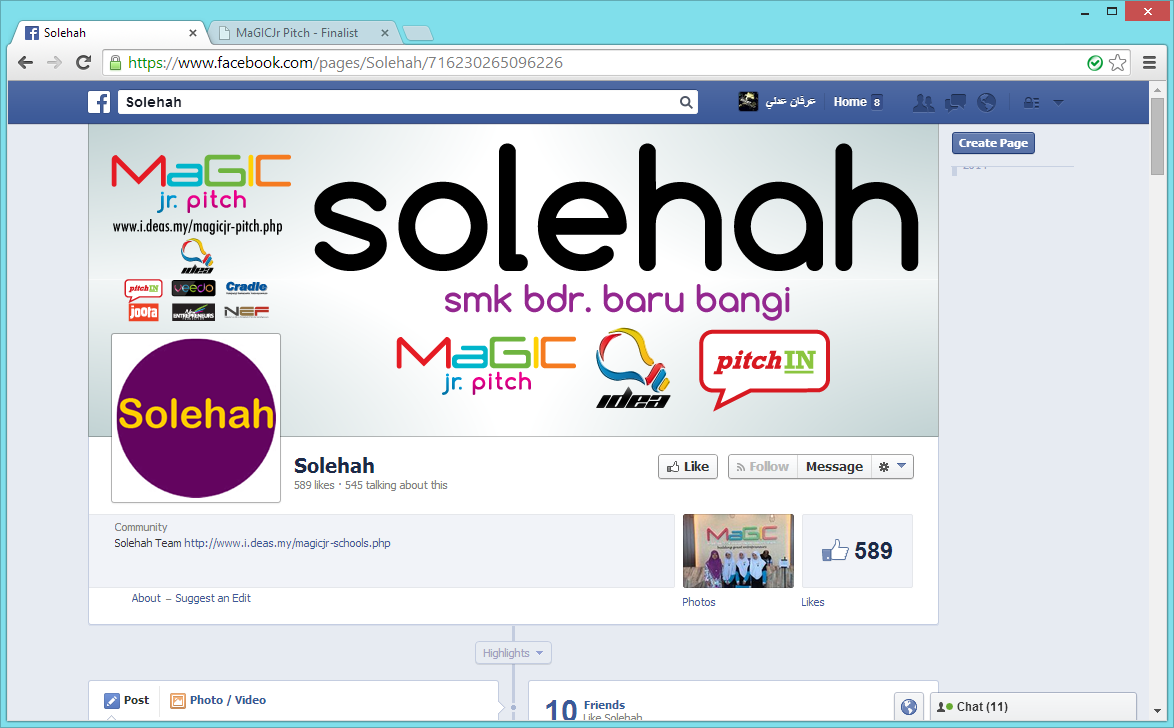This screenshot has width=1174, height=728.
Task: Click the scrollbar up arrow
Action: pos(1158,88)
